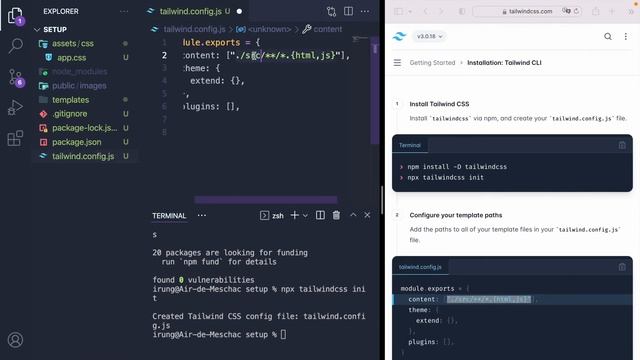Open Source Control view with badge
Screen dimensions: 640x360
coord(16,78)
